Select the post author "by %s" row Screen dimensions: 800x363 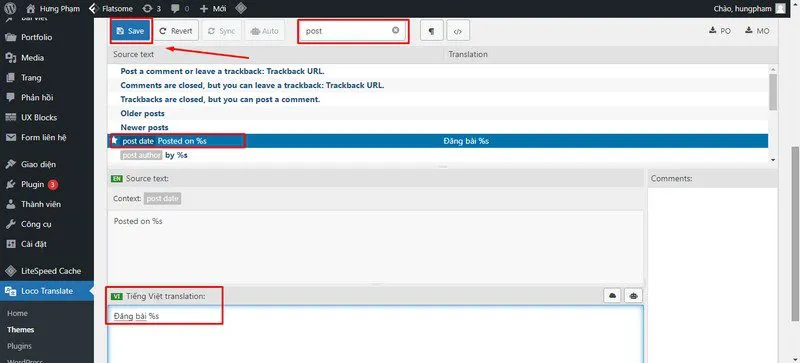(437, 155)
